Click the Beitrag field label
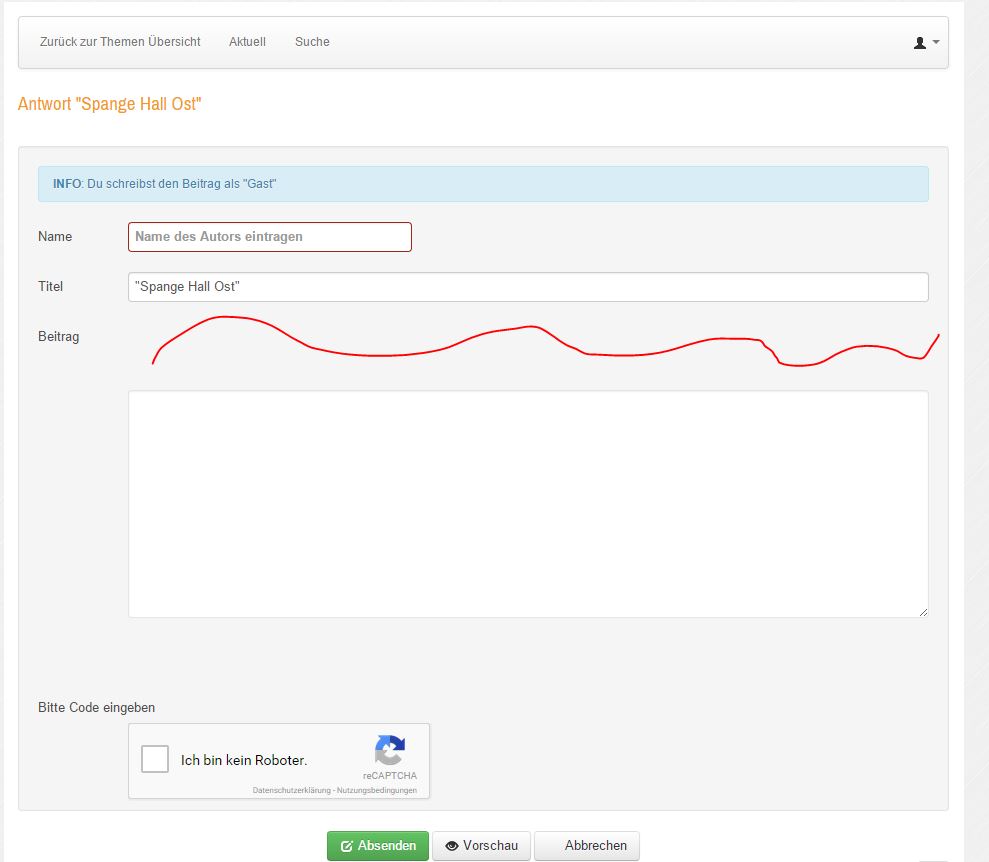The height and width of the screenshot is (862, 989). coord(59,336)
